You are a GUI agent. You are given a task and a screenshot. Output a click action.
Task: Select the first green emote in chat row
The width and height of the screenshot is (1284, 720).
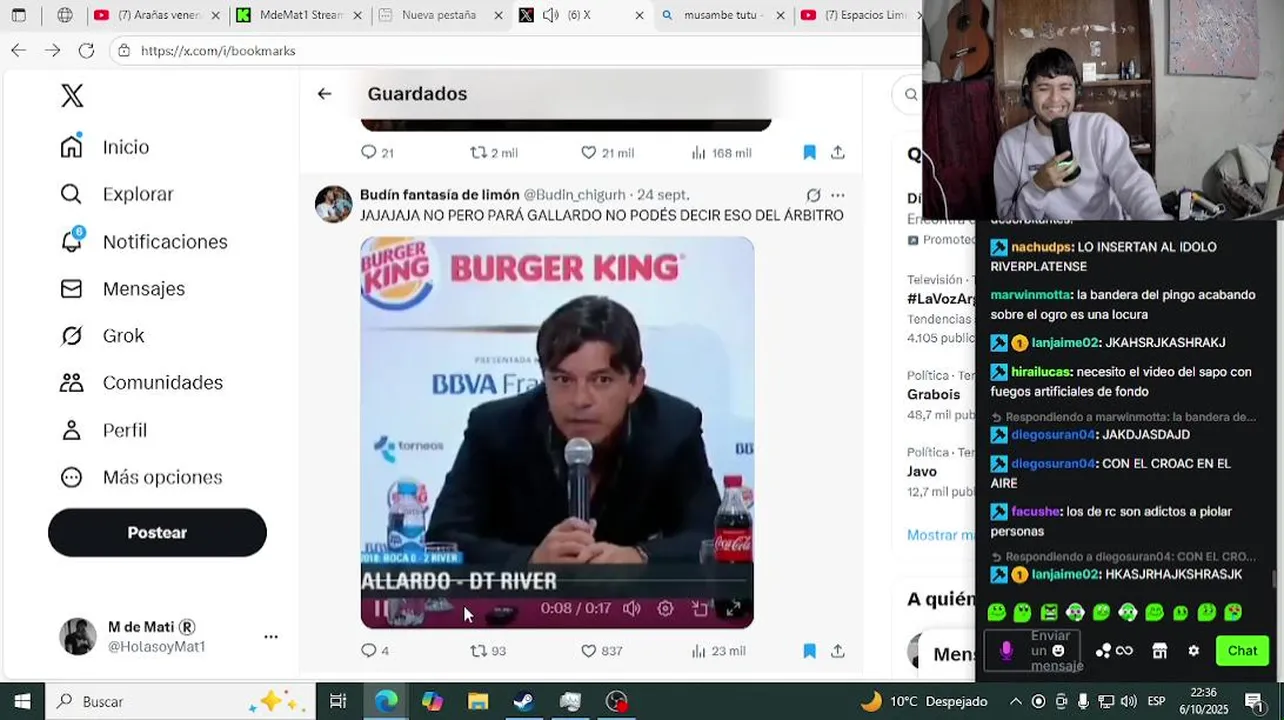[996, 611]
